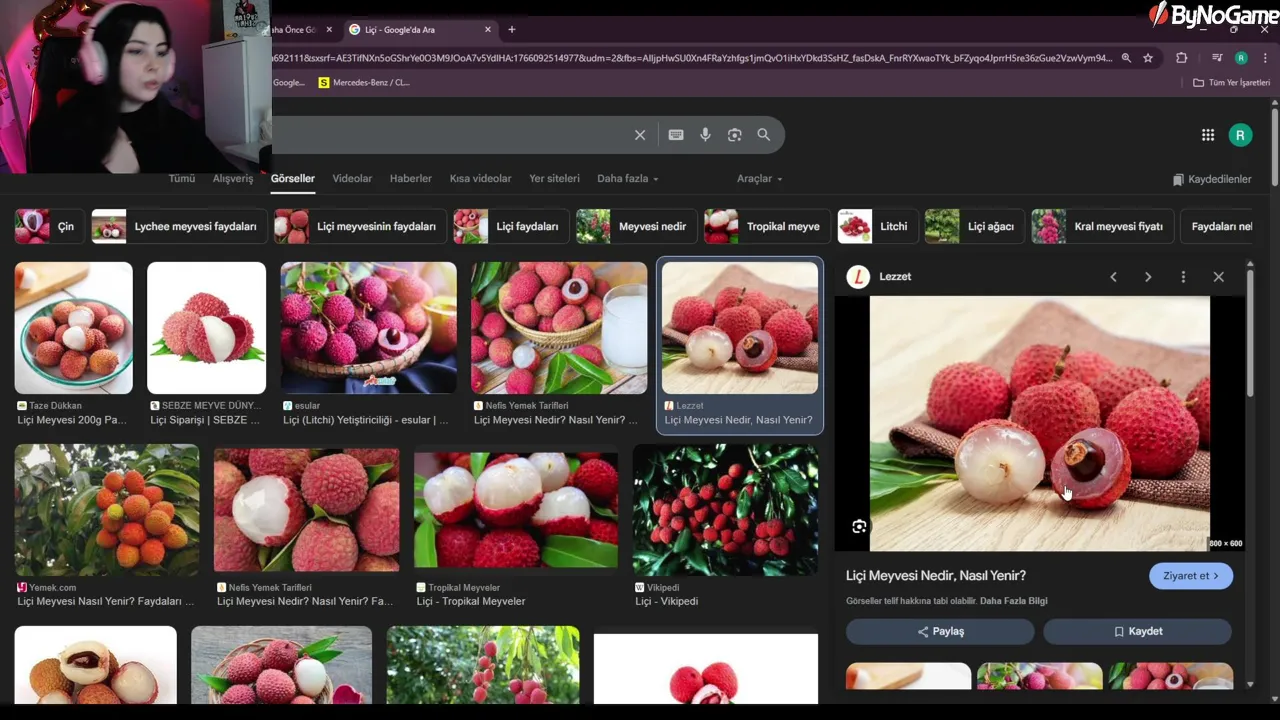Screen dimensions: 1280x720
Task: Select the Liçi faydaları chip
Action: pos(511,227)
